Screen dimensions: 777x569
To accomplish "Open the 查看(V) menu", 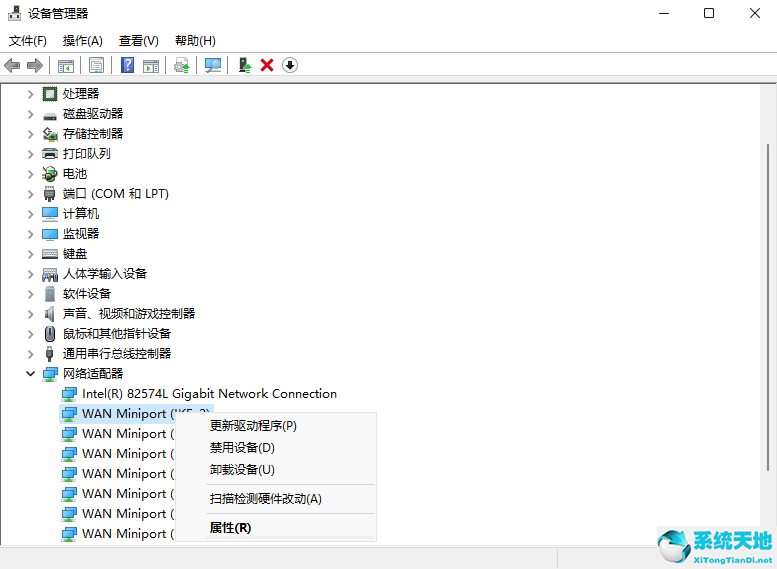I will click(139, 41).
